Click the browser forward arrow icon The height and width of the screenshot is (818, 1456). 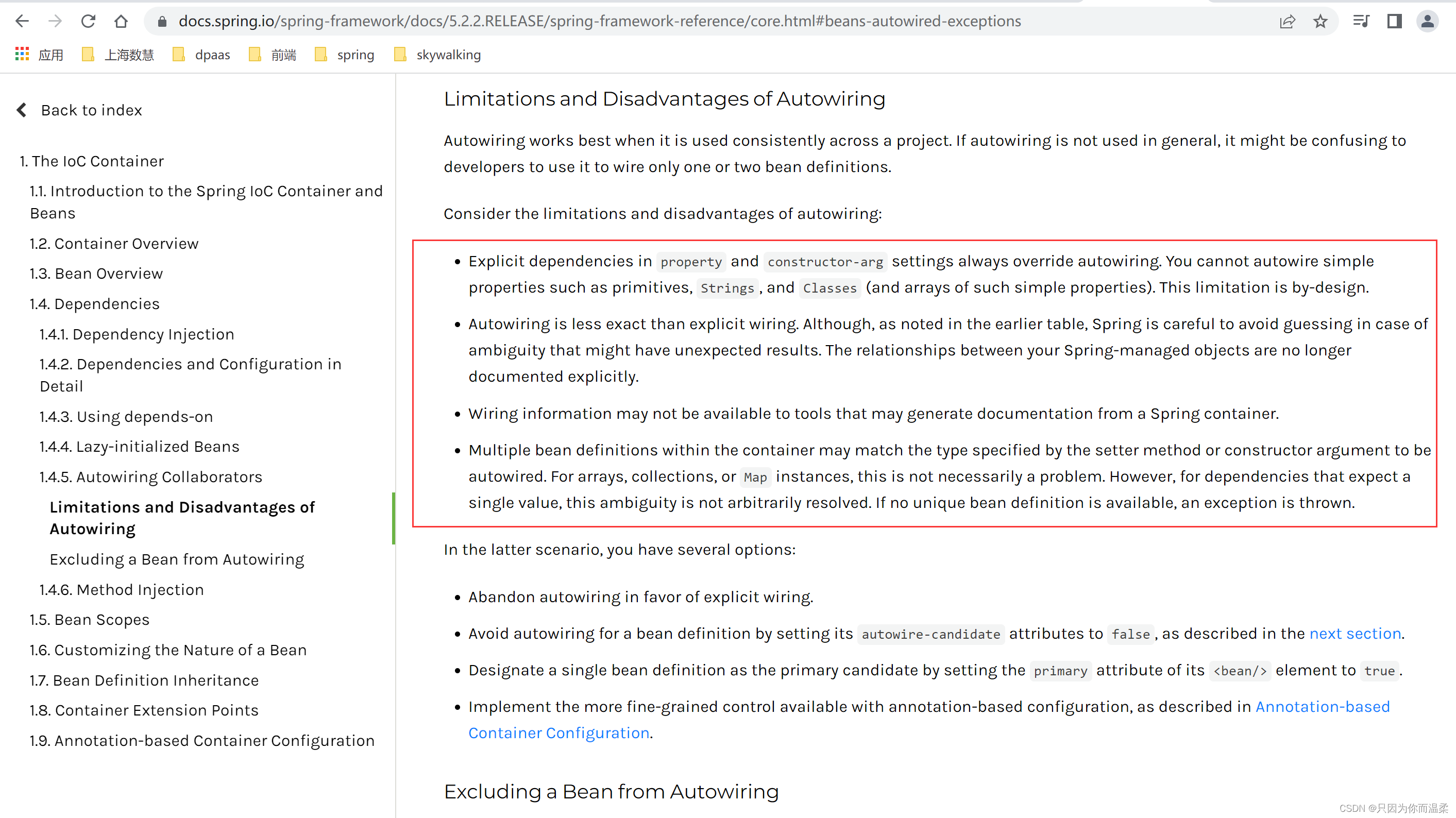tap(55, 21)
